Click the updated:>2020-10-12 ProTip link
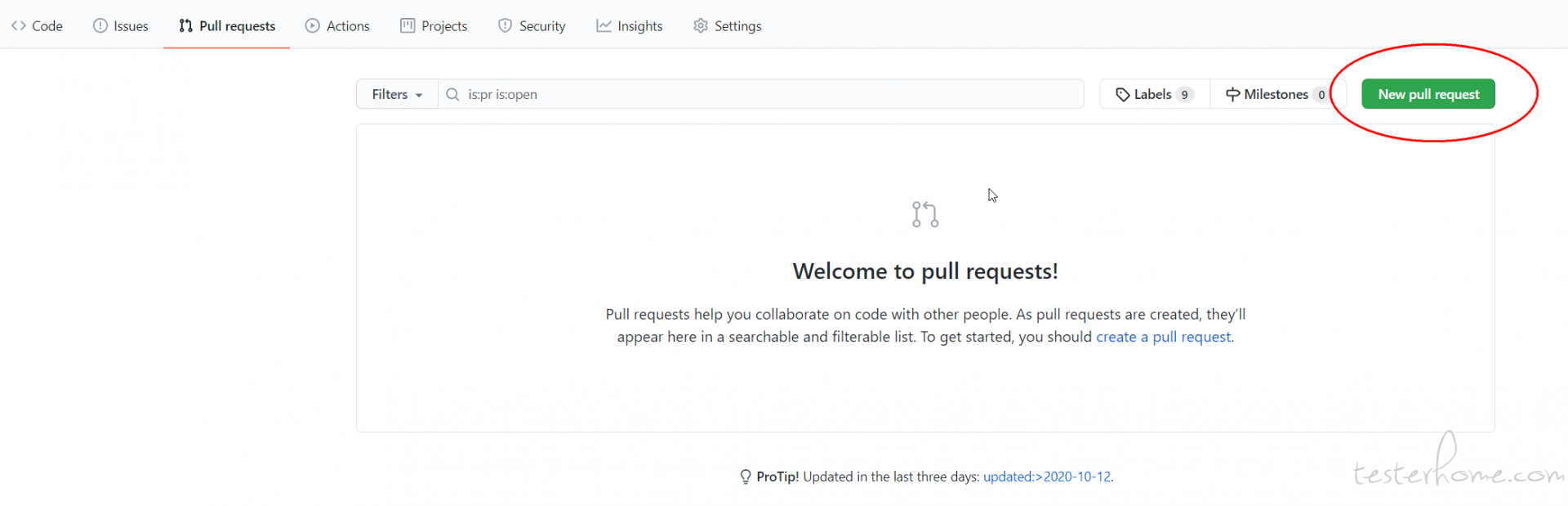The image size is (1568, 506). (x=1047, y=477)
